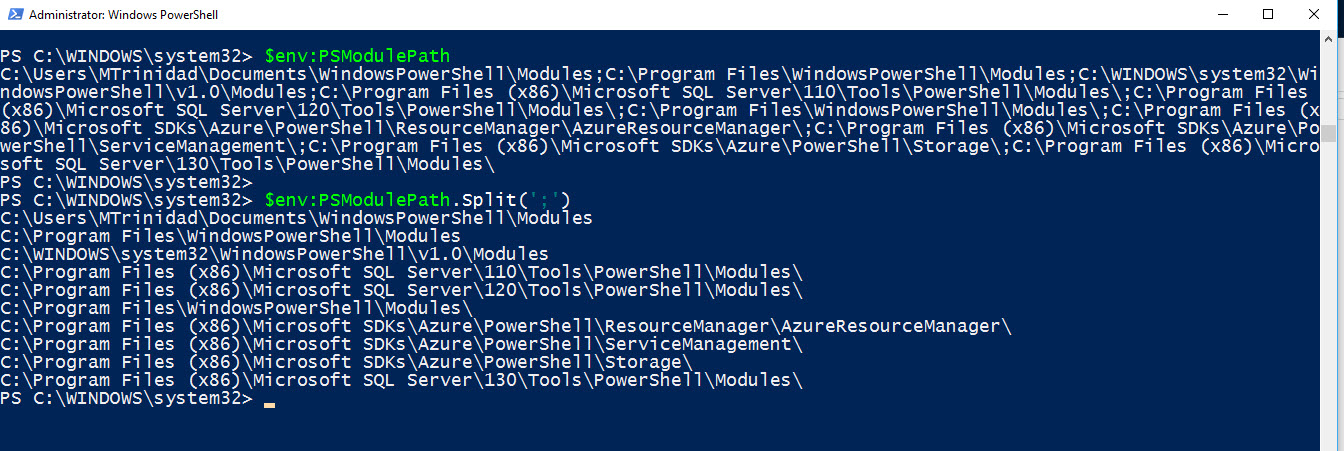The width and height of the screenshot is (1344, 451).
Task: Click the SQL Server\110 Tools path line
Action: (x=401, y=272)
